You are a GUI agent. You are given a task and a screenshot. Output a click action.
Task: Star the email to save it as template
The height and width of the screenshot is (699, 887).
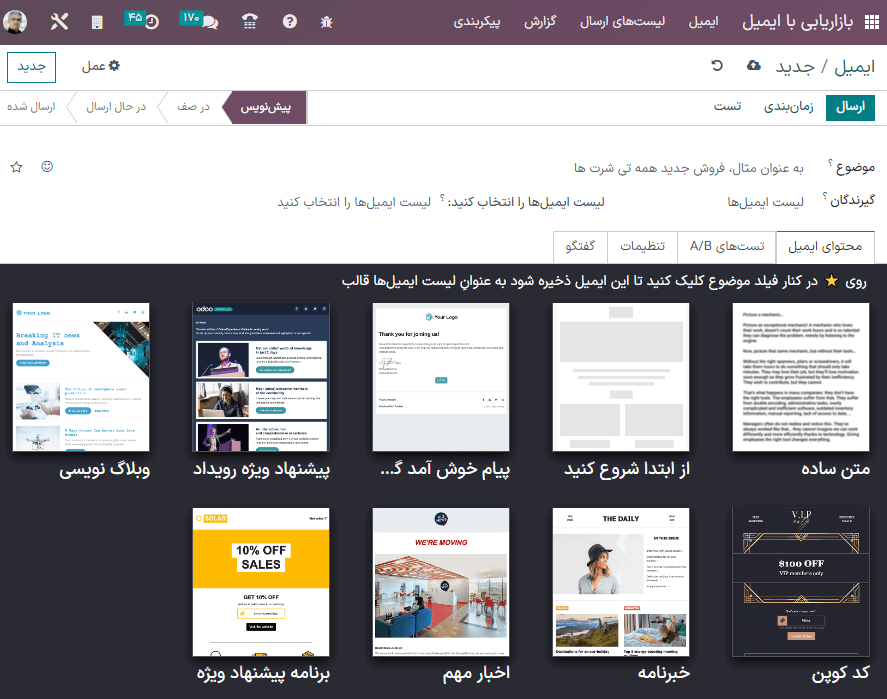coord(16,167)
